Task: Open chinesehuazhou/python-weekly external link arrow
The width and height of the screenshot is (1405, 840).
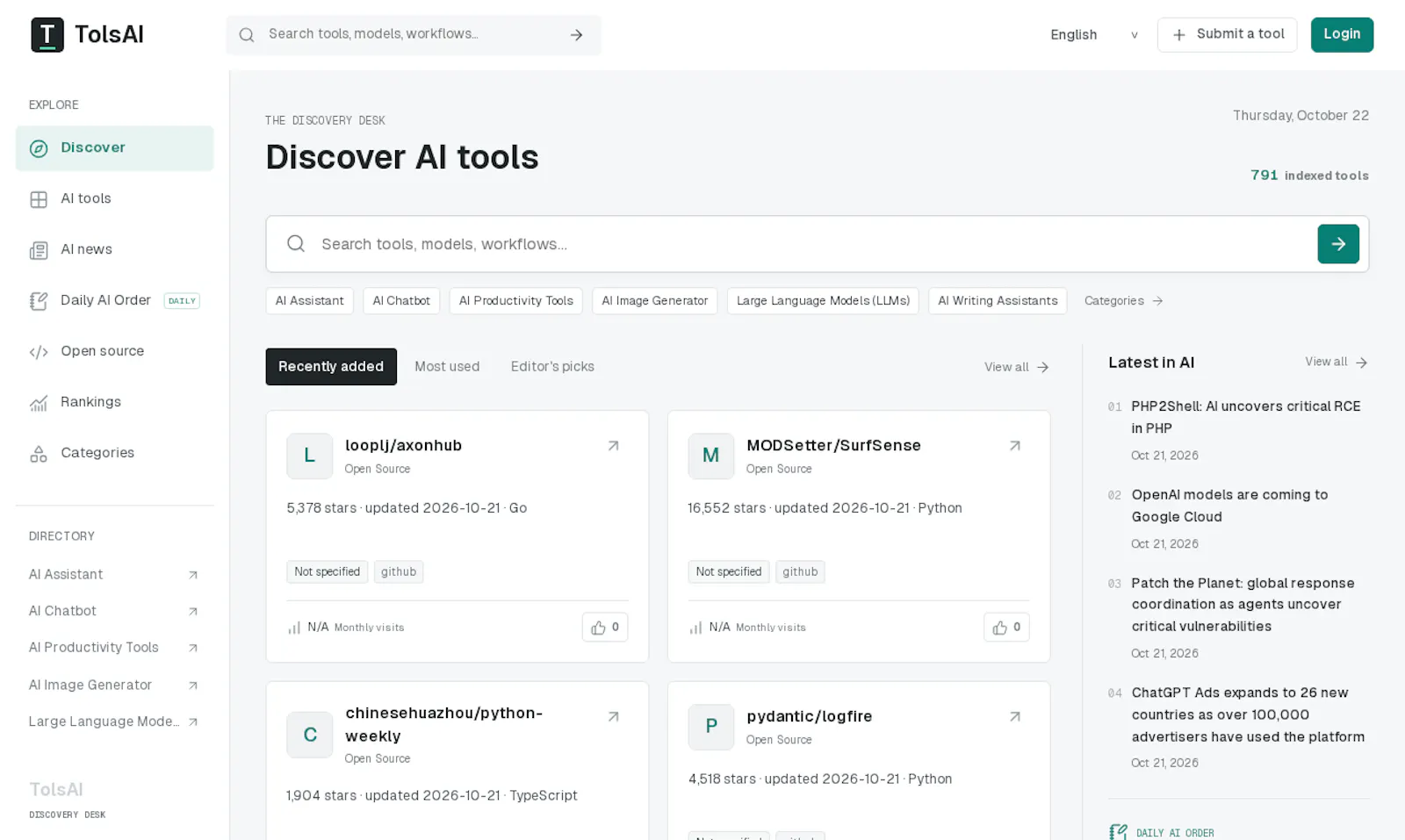Action: click(x=614, y=717)
